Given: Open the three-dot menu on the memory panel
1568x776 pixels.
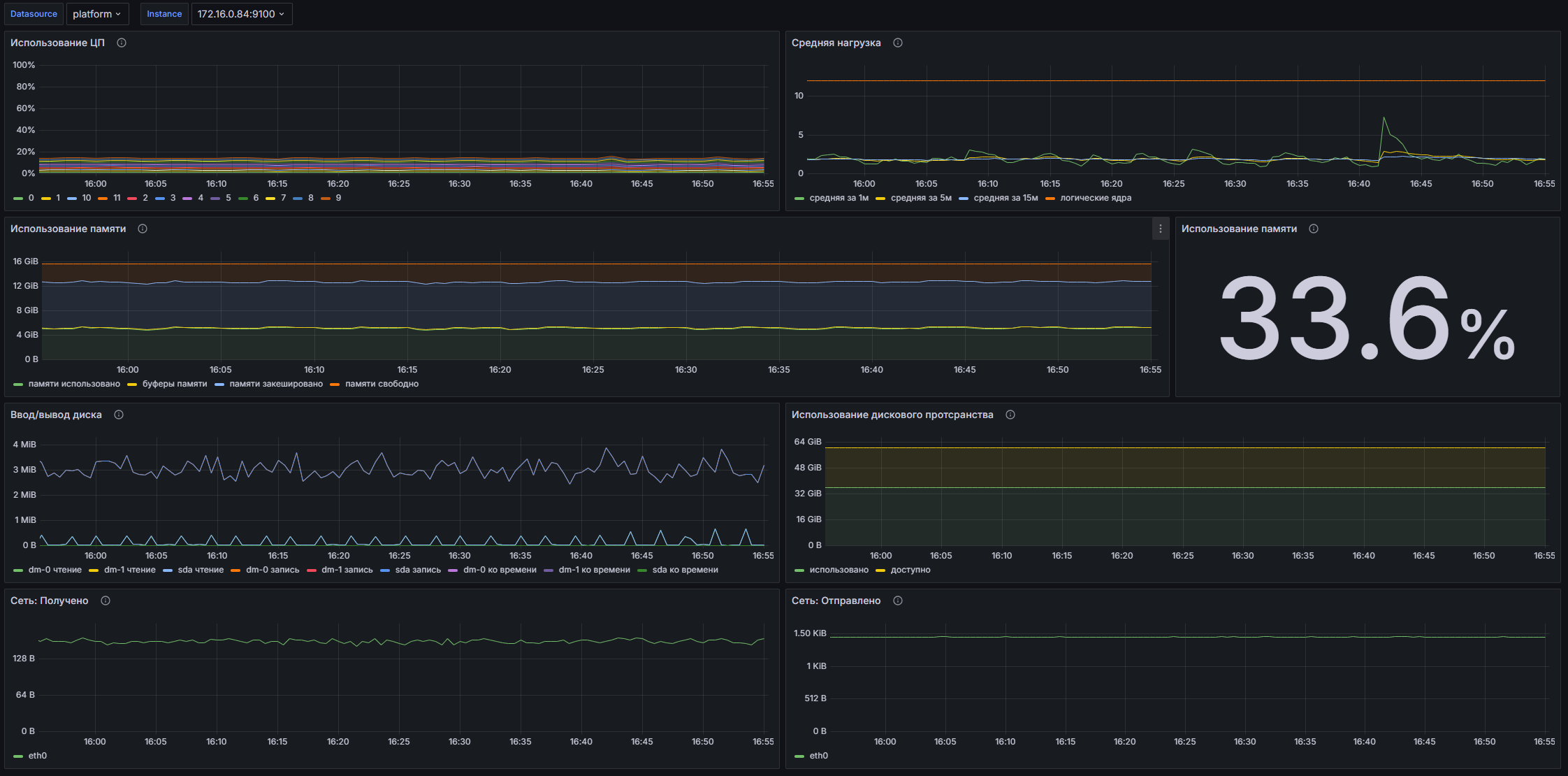Looking at the screenshot, I should tap(1160, 229).
